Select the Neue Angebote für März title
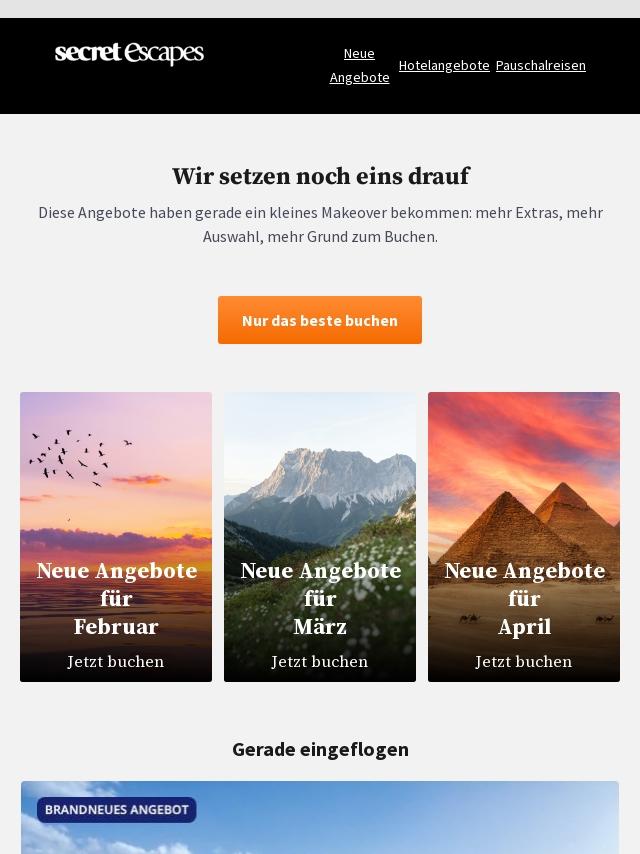The height and width of the screenshot is (854, 640). coord(321,598)
